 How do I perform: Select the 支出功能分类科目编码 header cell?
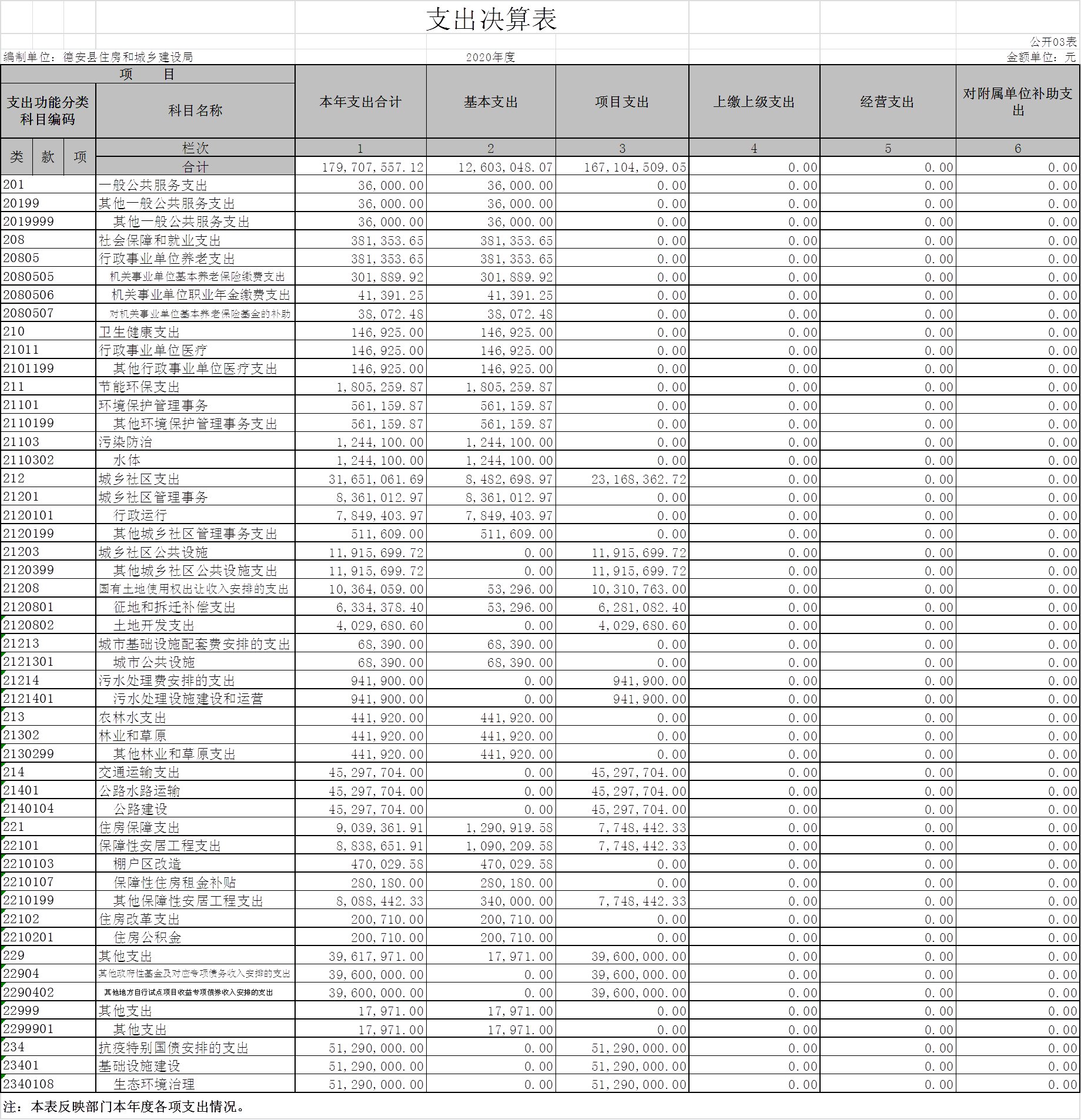coord(48,110)
